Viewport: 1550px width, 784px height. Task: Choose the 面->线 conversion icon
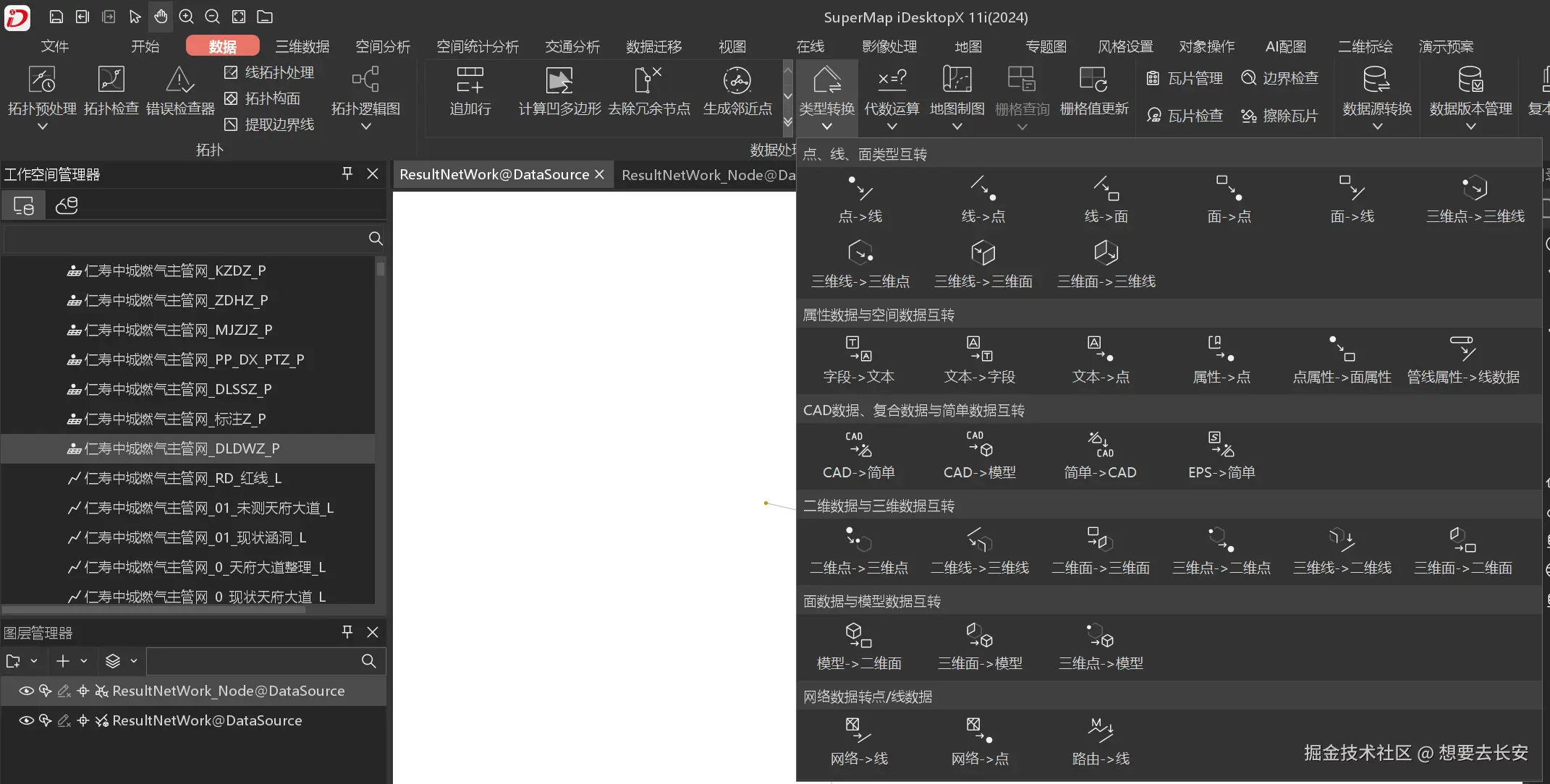1352,198
